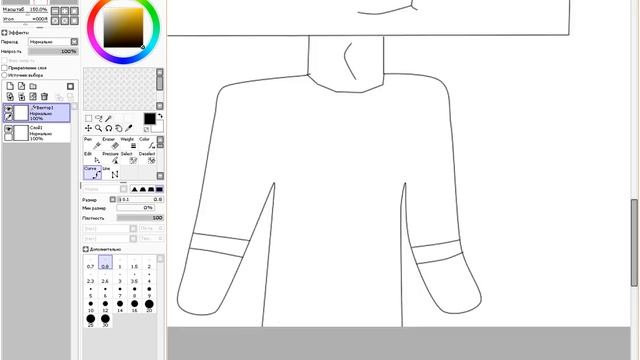Choose the Edit control point tool
640x360 pixels.
[x=93, y=158]
